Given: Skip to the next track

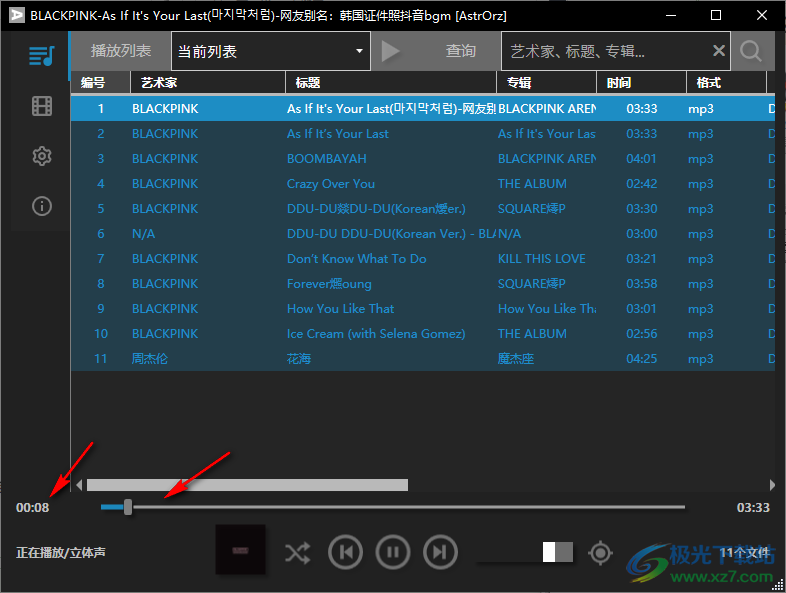Looking at the screenshot, I should point(440,552).
